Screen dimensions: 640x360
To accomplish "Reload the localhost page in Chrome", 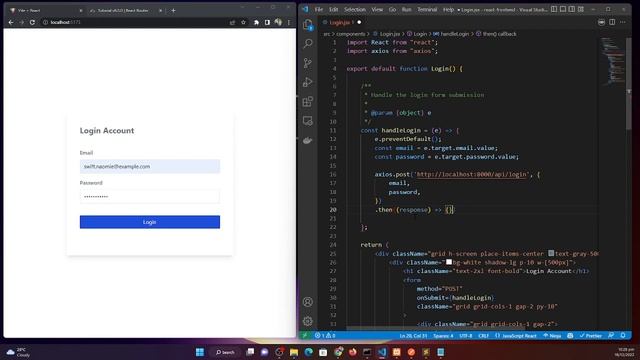I will (32, 22).
